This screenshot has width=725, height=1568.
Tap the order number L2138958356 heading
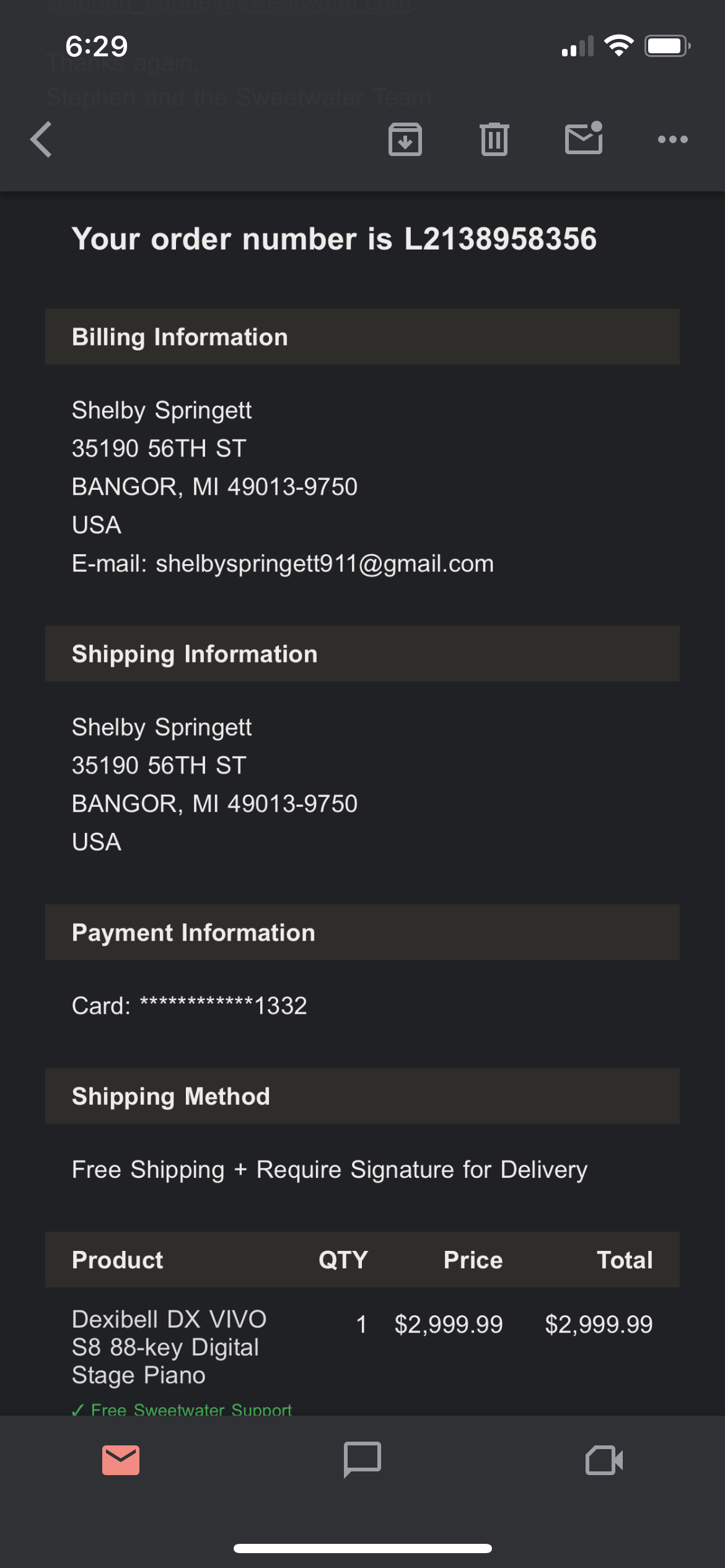pos(334,239)
